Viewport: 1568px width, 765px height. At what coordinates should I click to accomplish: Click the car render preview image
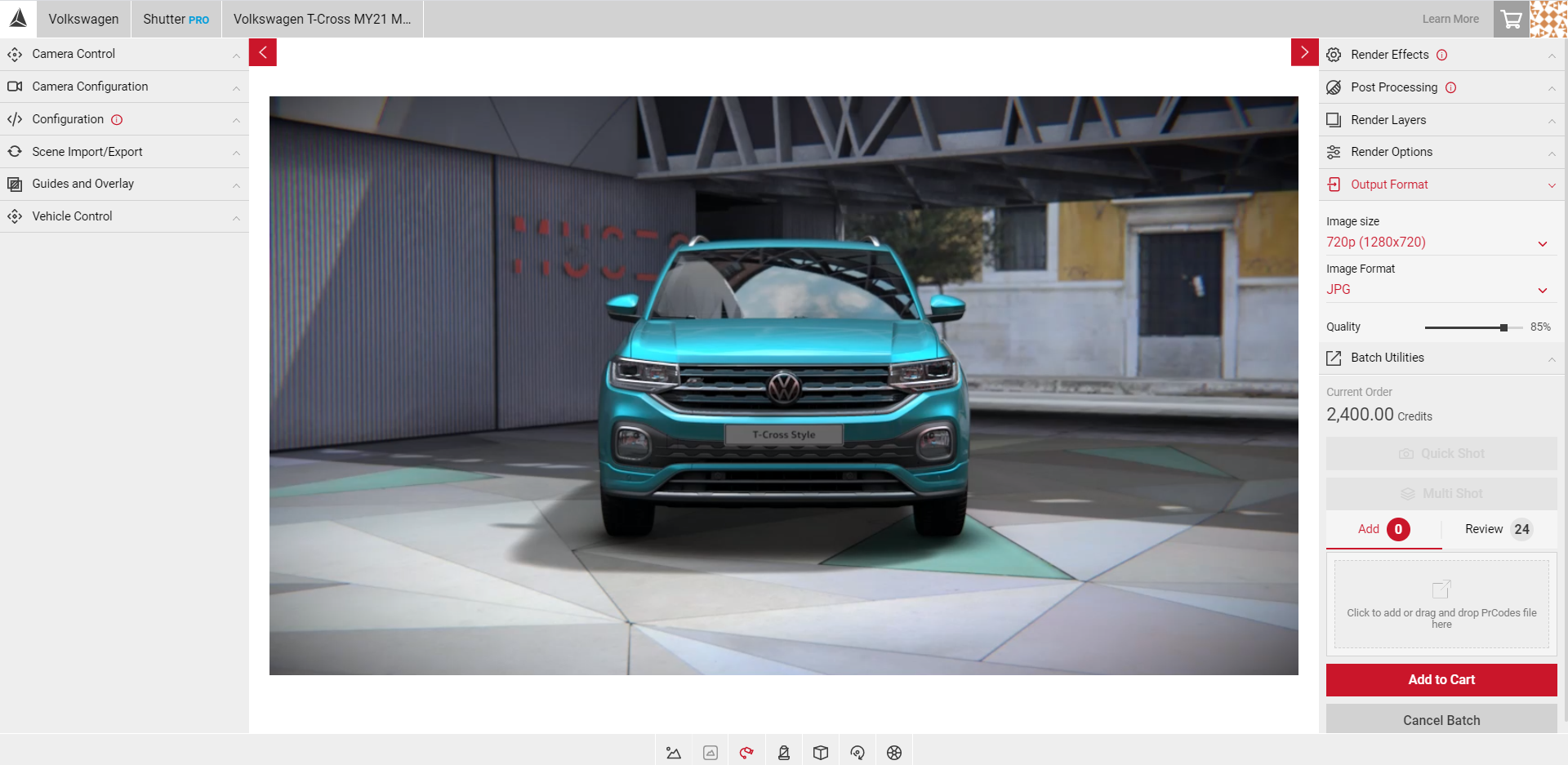pos(784,385)
